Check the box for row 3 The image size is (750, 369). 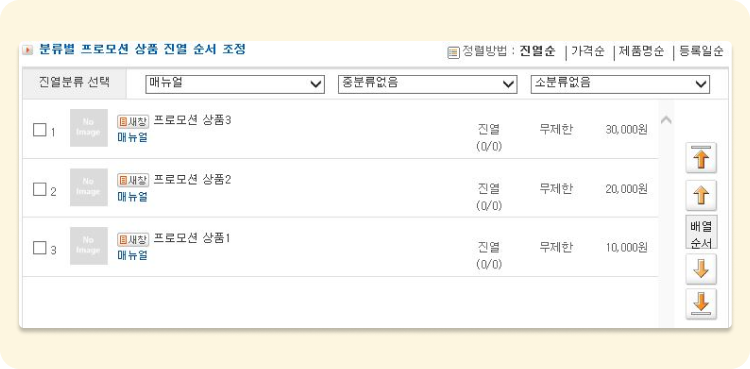(x=39, y=248)
